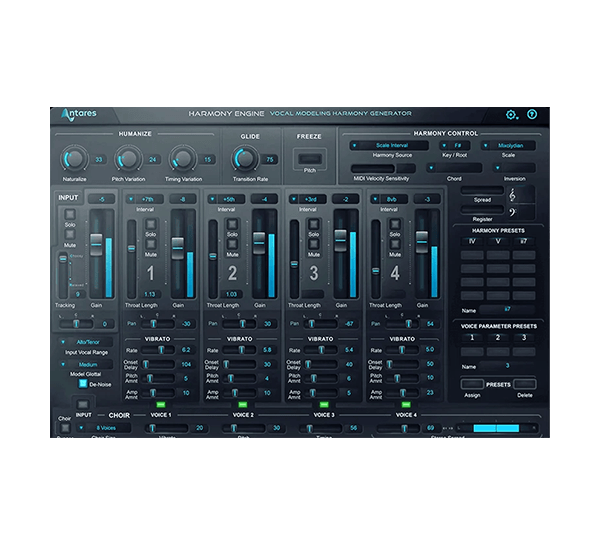Click the Voice Parameter Presets Name field
Image resolution: width=600 pixels, height=543 pixels.
pyautogui.click(x=507, y=365)
